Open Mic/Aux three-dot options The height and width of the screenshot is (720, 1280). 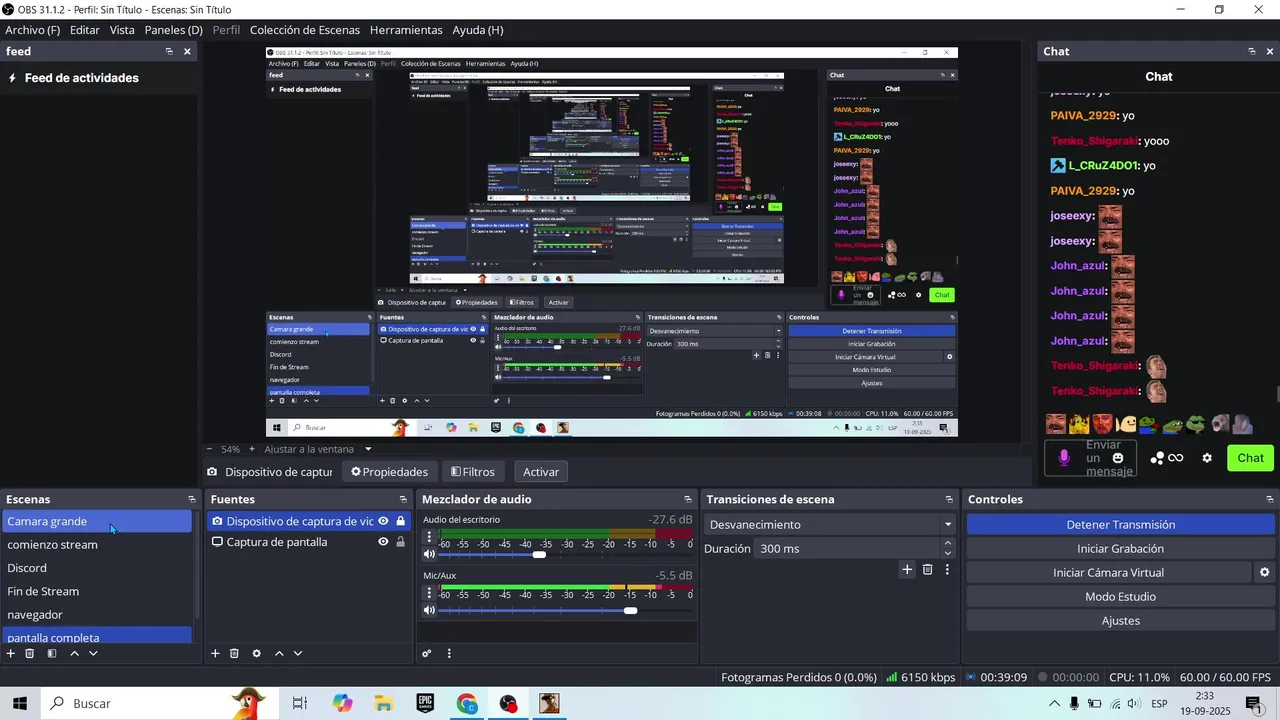click(x=429, y=593)
